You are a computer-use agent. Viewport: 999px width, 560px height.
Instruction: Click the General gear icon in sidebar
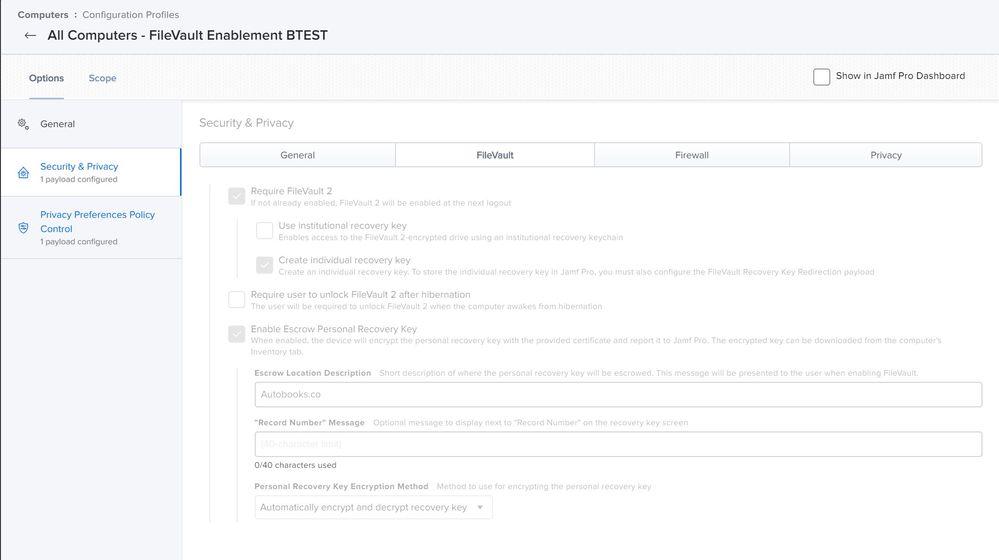24,124
